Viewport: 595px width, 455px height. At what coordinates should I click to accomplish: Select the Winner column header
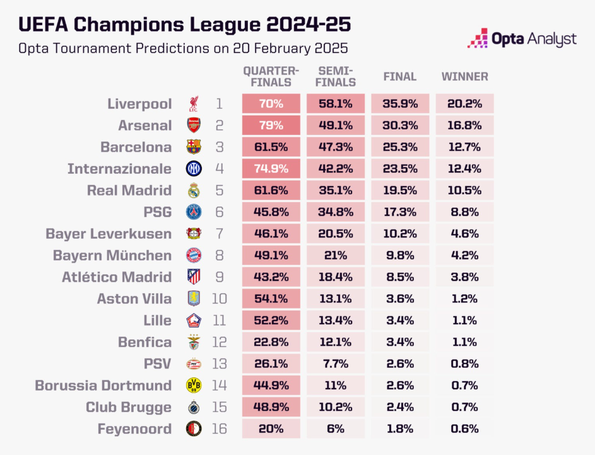464,77
